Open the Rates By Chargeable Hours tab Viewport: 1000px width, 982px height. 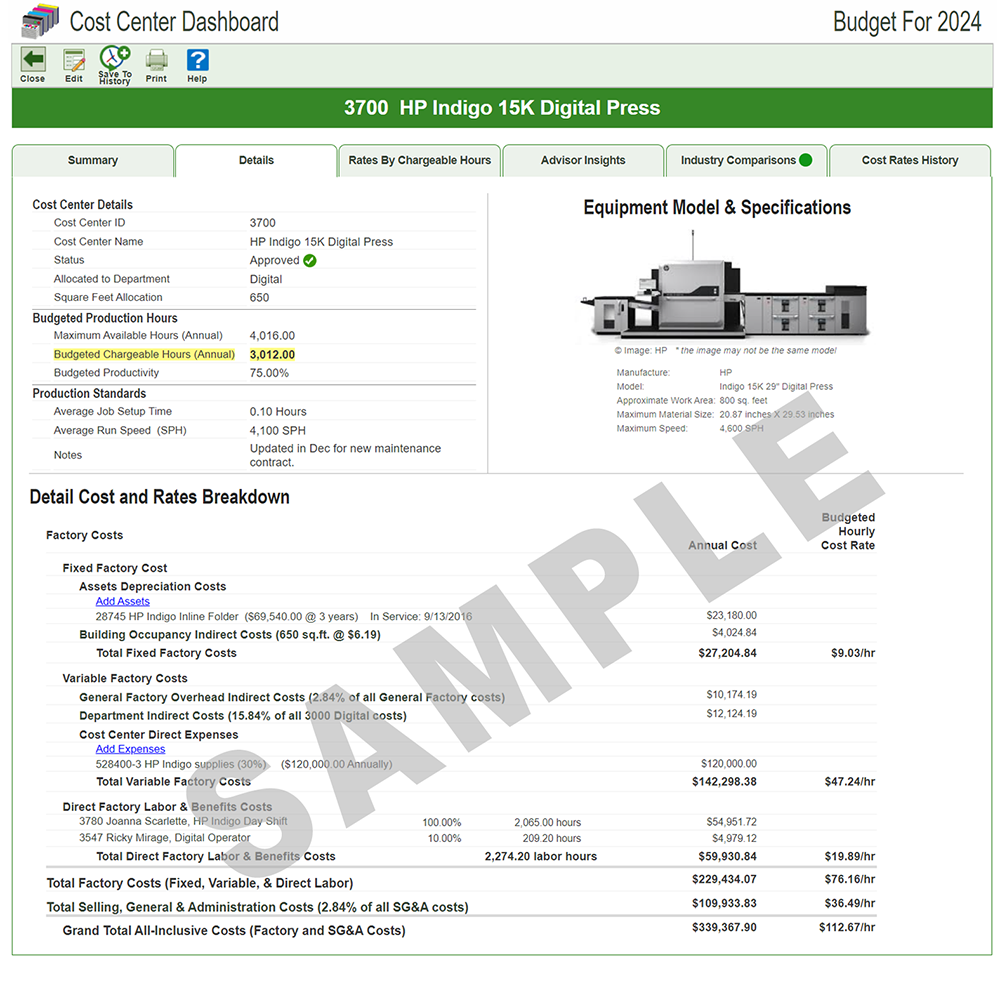click(420, 161)
